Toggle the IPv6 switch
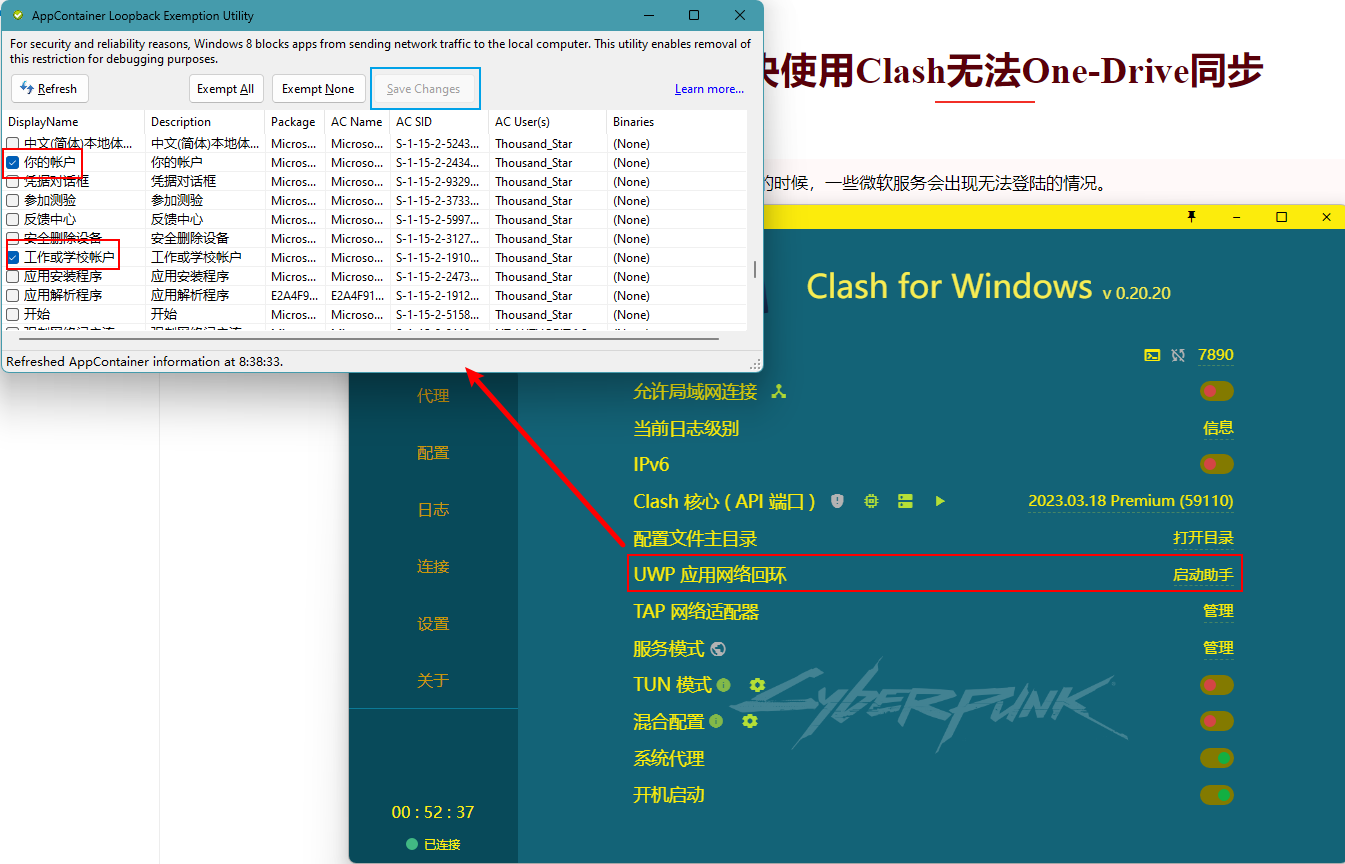 (x=1217, y=464)
